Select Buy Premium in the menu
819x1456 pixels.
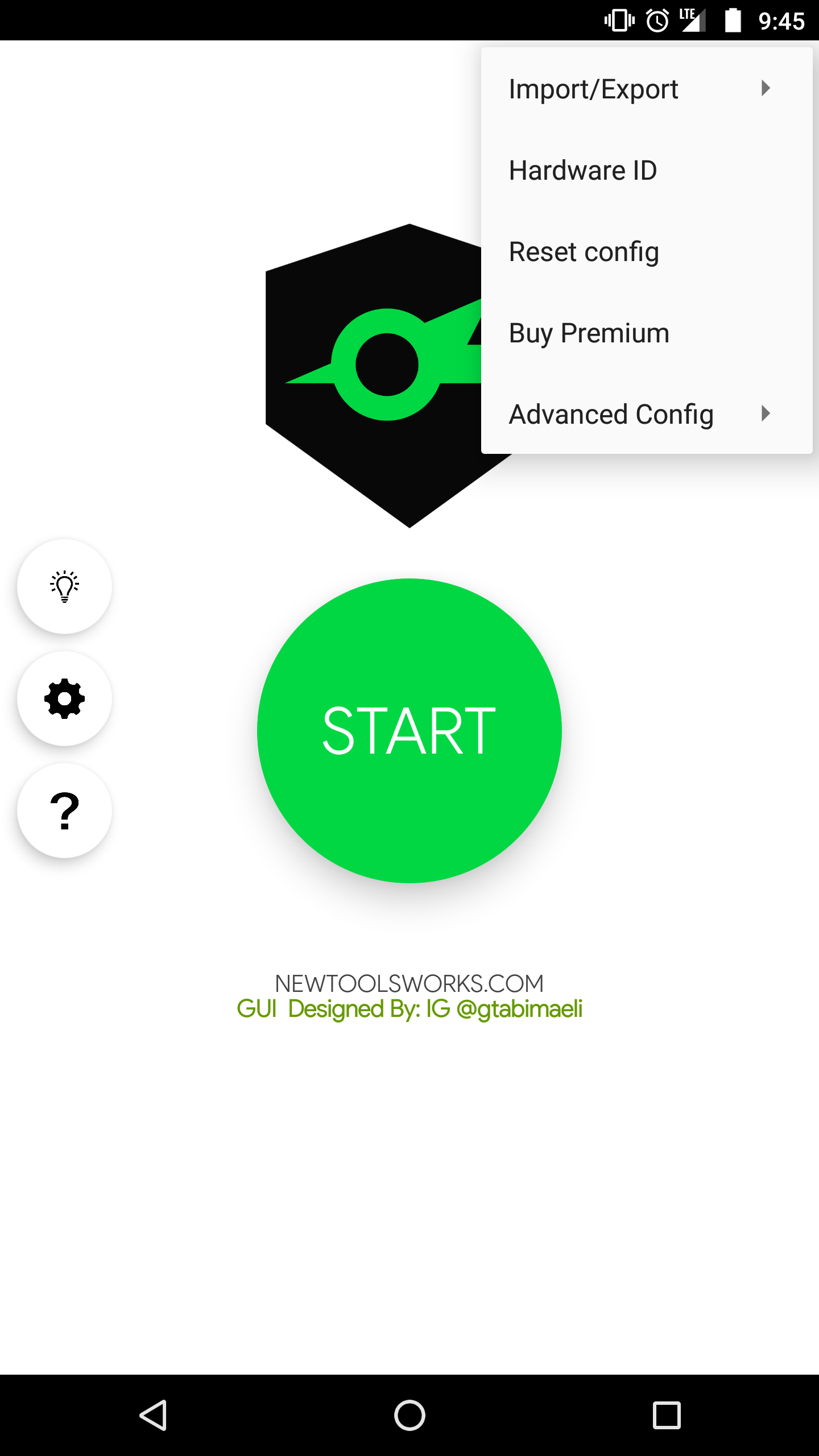647,333
